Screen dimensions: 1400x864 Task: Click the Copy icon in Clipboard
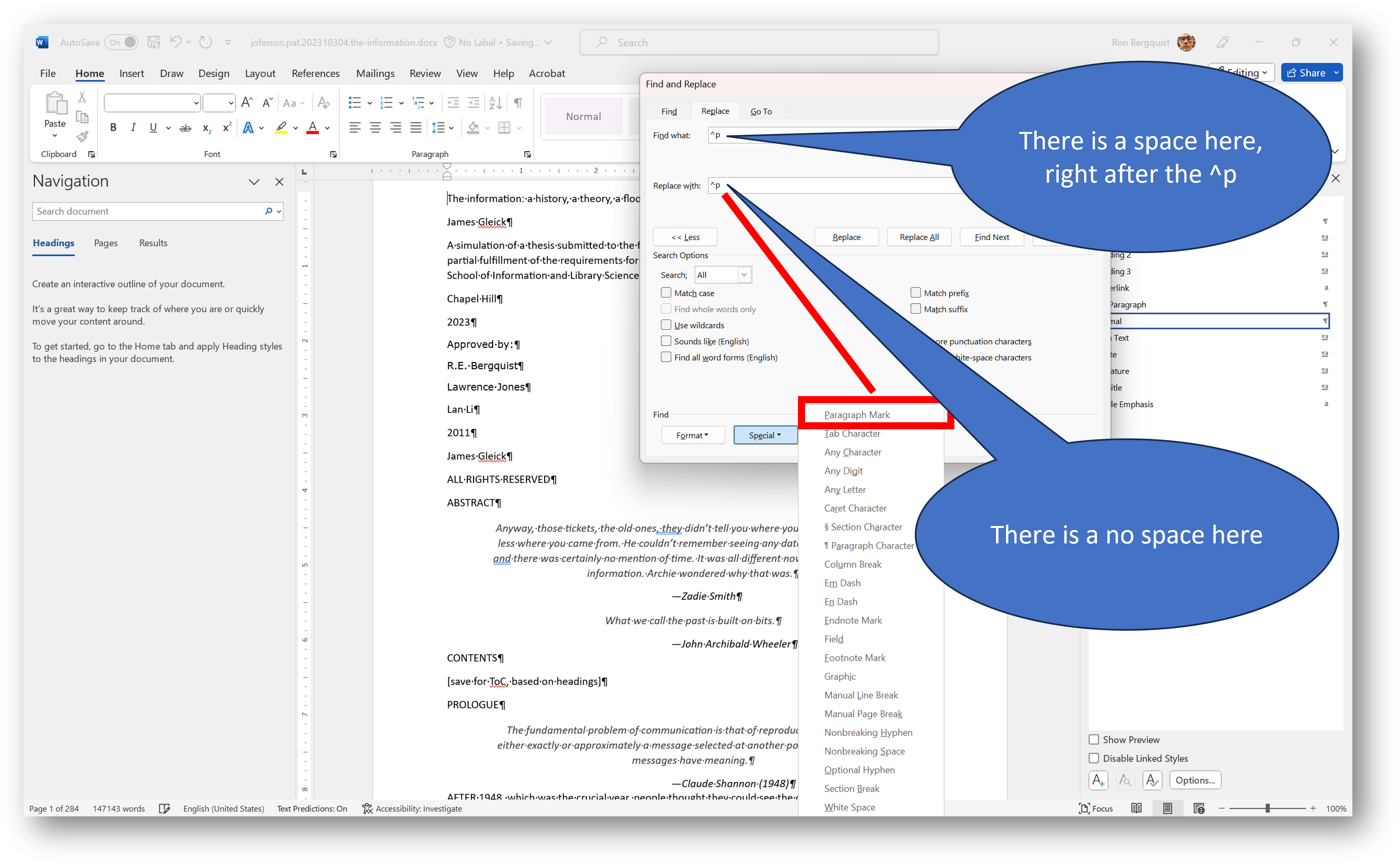[x=82, y=117]
